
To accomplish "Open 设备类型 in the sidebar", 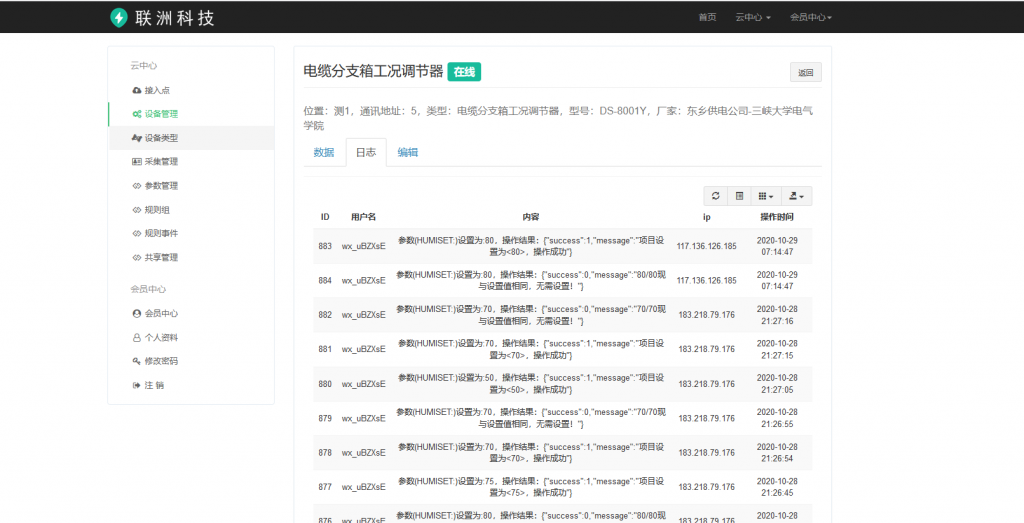I will coord(160,138).
